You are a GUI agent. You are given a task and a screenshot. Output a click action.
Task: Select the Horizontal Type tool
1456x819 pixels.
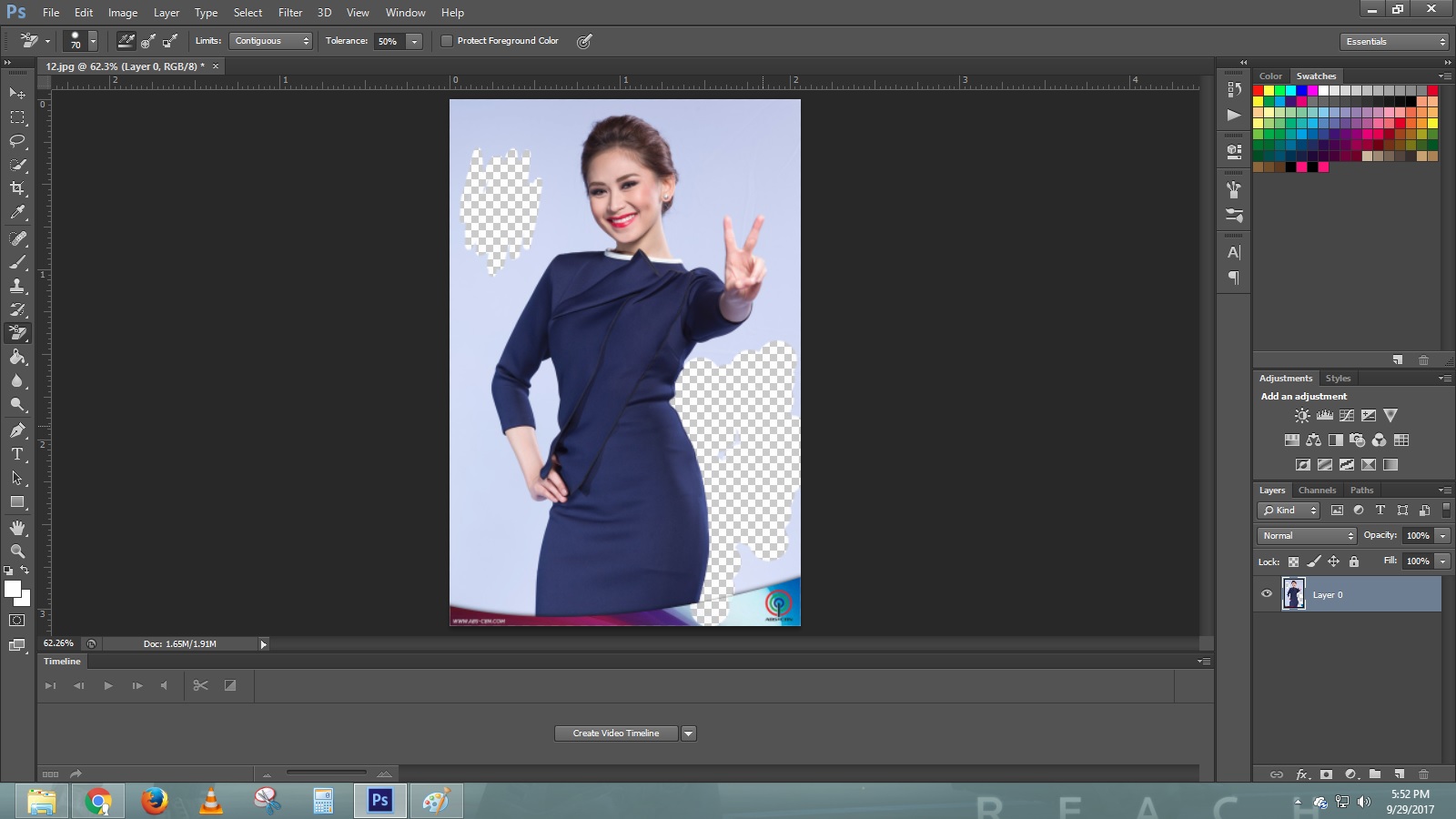click(16, 453)
